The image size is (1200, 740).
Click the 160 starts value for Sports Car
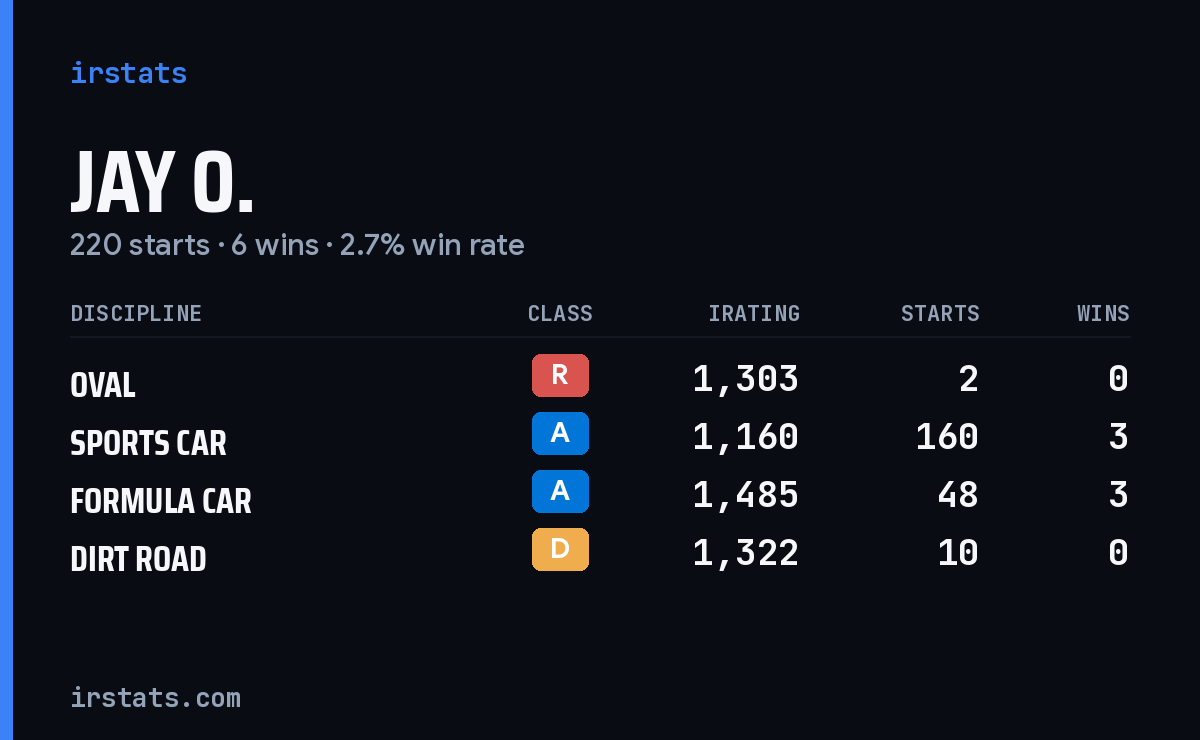coord(947,436)
